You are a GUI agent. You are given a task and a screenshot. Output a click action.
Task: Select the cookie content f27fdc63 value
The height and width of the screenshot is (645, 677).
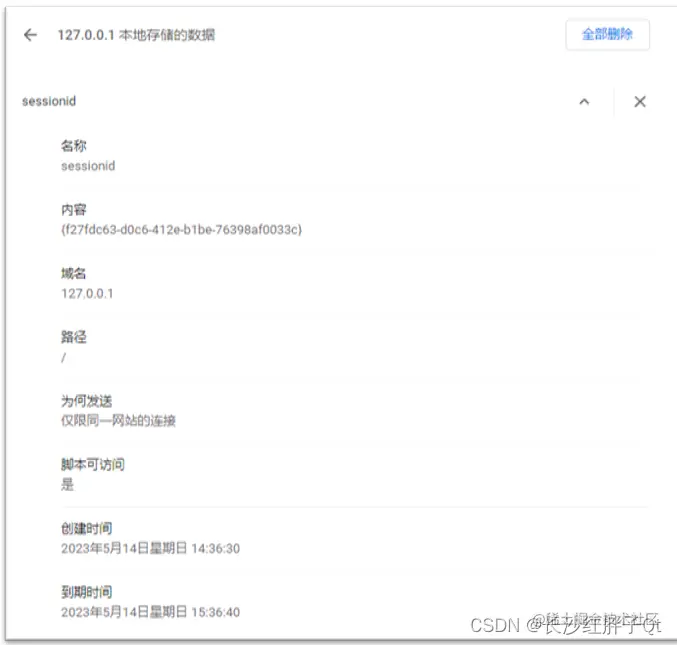coord(181,229)
